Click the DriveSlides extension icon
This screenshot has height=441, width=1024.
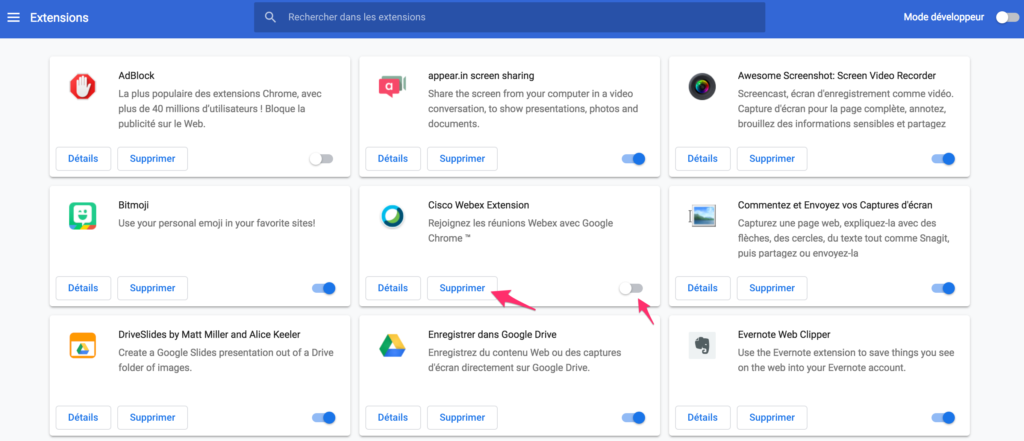pos(82,345)
